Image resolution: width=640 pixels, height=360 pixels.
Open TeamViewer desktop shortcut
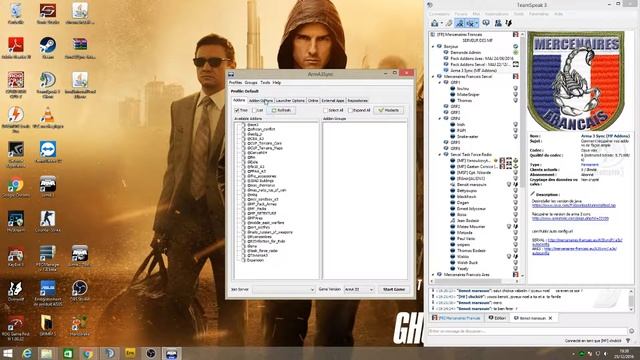tap(48, 152)
